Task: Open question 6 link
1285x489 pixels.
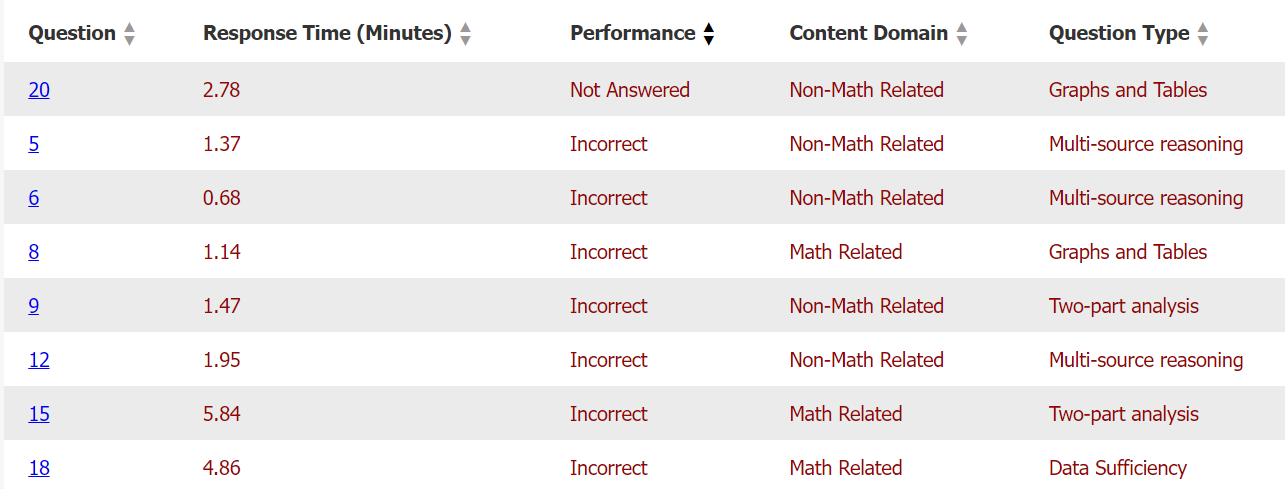Action: tap(34, 198)
